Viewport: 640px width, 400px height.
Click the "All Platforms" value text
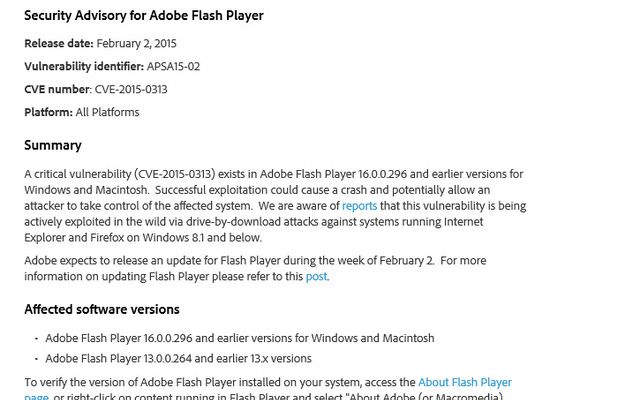click(x=107, y=112)
